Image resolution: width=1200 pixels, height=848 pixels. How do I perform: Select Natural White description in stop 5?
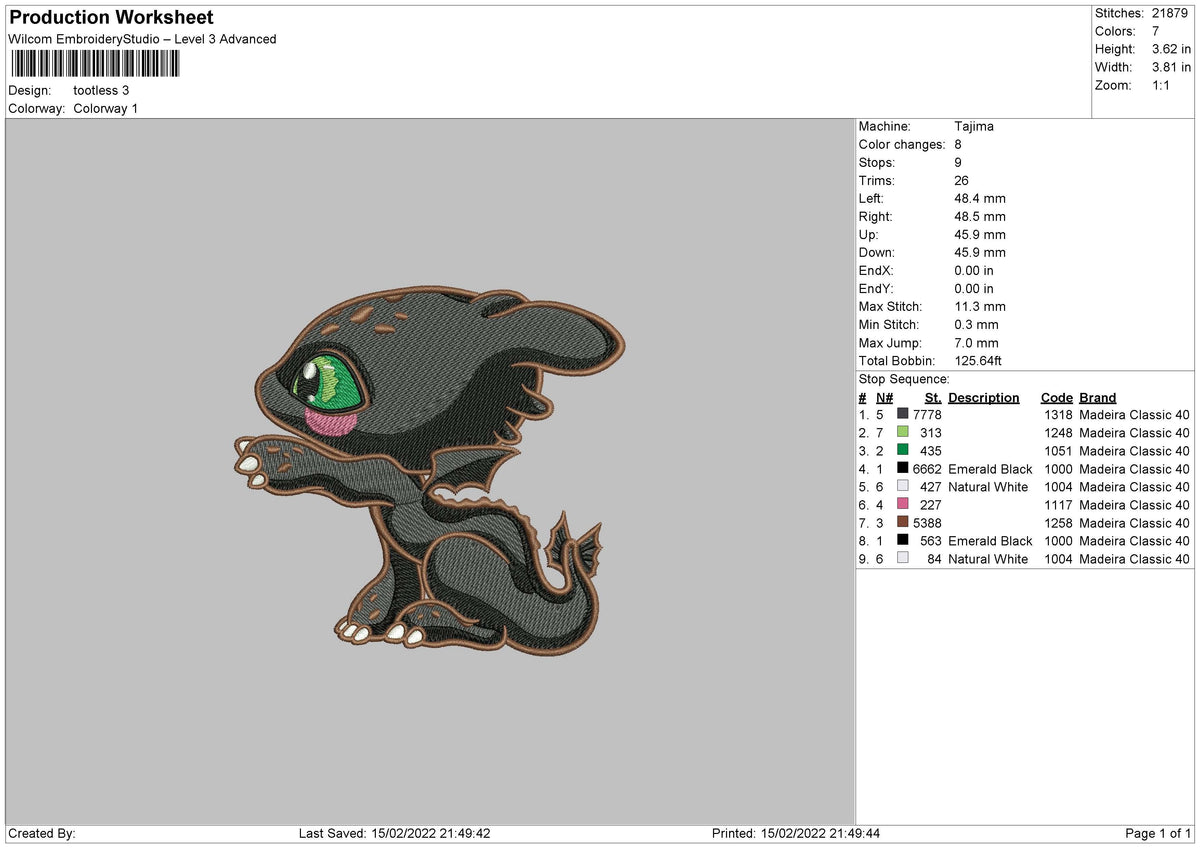click(988, 487)
